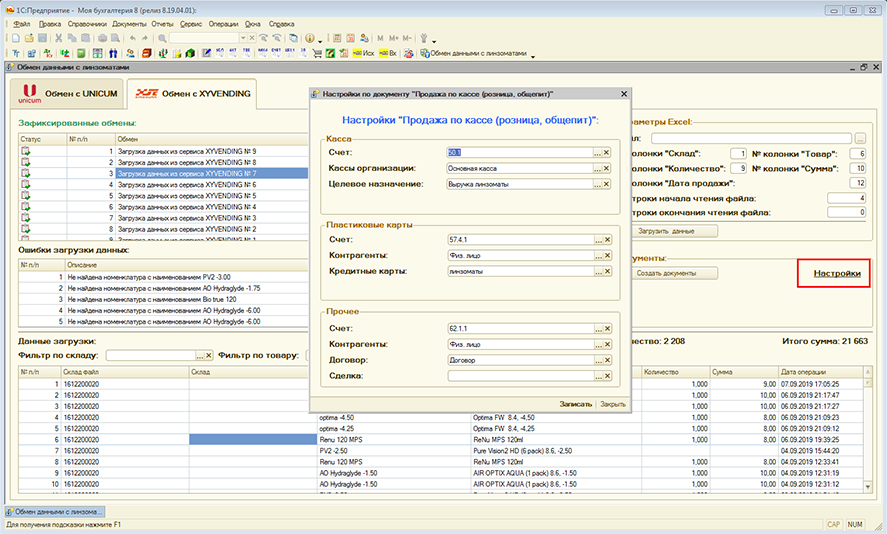Click the status icon of exchange row 1
887x534 pixels.
[26, 151]
